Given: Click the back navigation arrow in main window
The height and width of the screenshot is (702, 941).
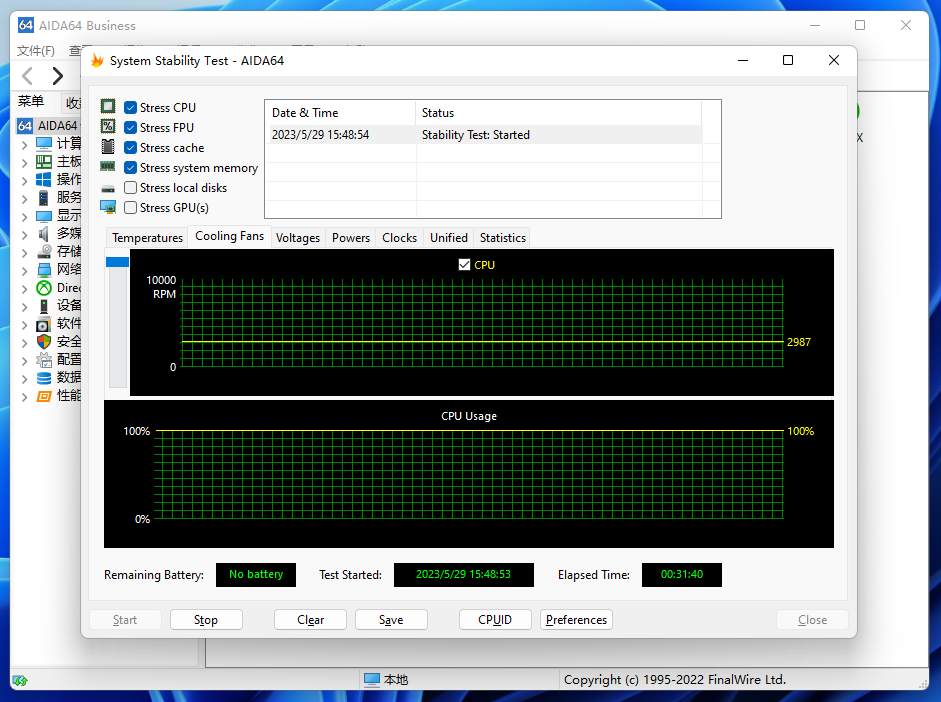Looking at the screenshot, I should point(27,76).
